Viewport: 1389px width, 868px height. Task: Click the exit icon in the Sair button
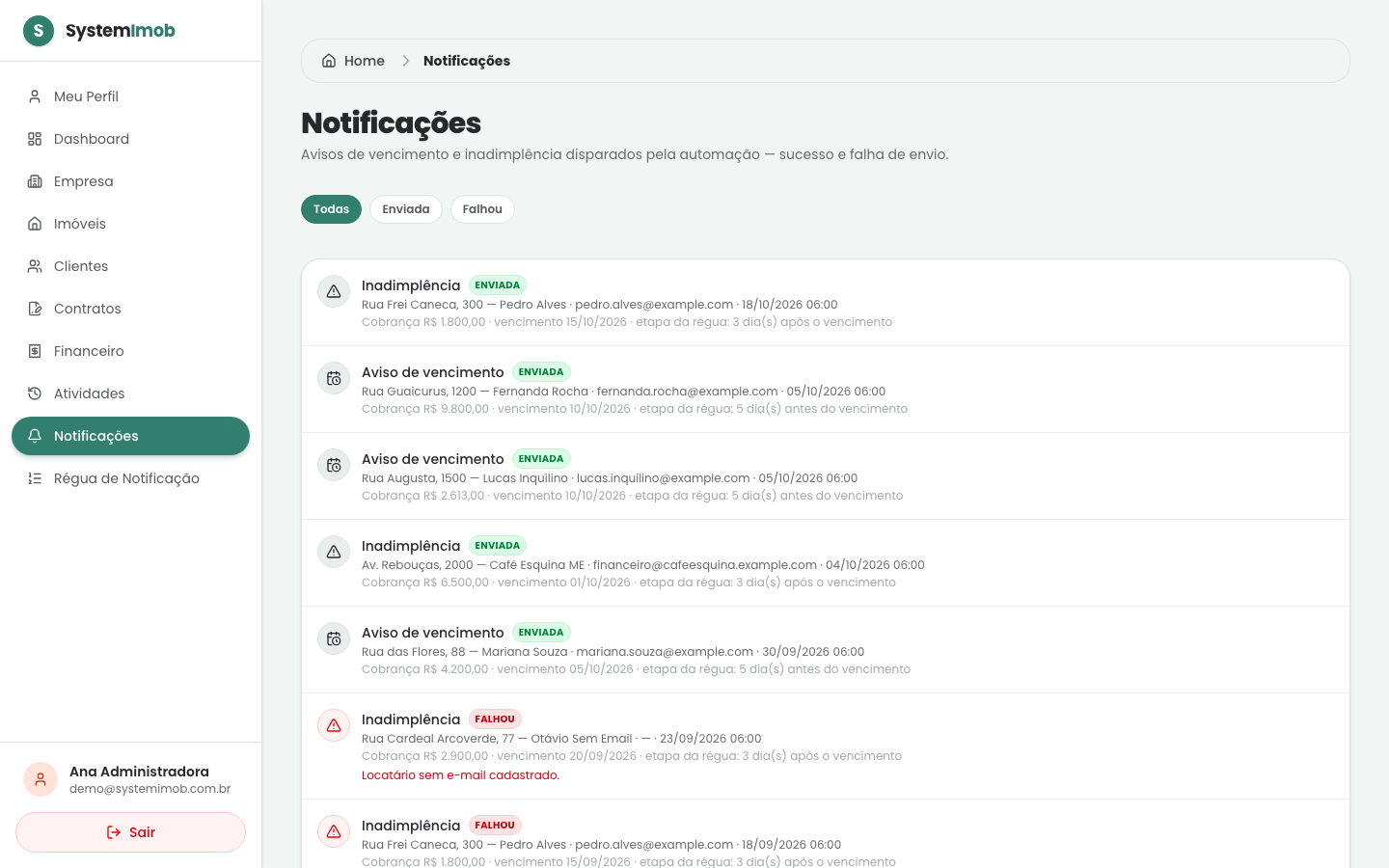[114, 832]
